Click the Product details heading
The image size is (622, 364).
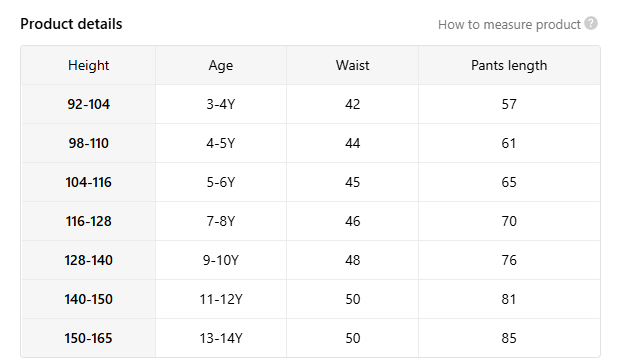[x=71, y=24]
